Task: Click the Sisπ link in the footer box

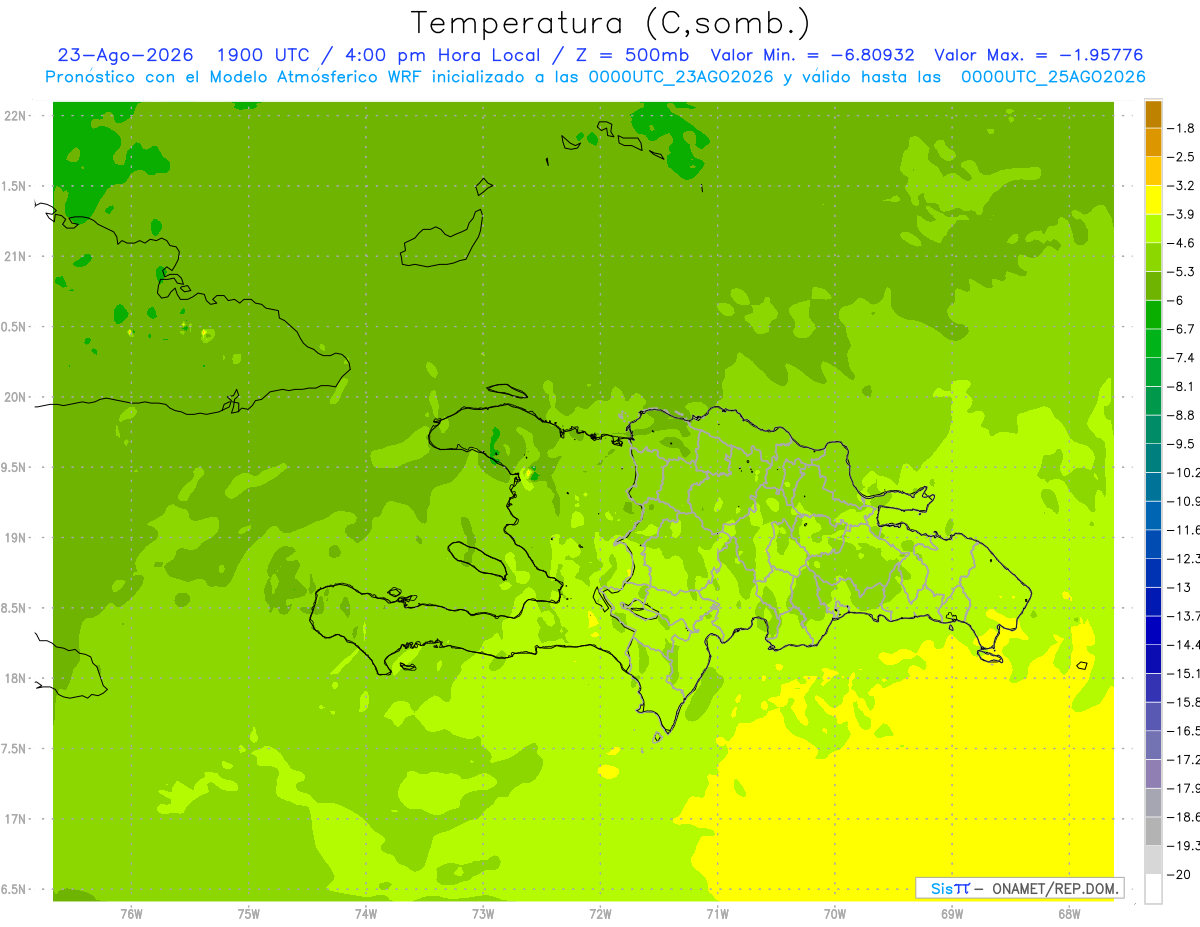Action: pyautogui.click(x=949, y=888)
